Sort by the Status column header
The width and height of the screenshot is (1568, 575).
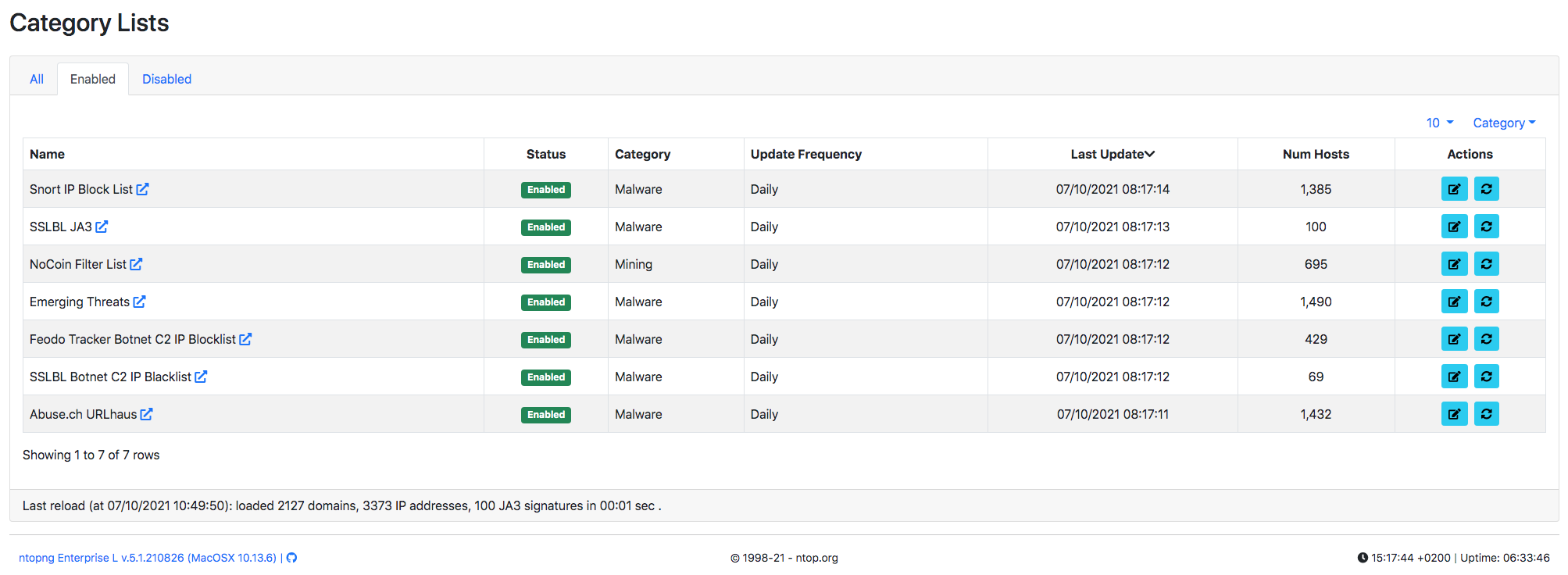coord(546,154)
